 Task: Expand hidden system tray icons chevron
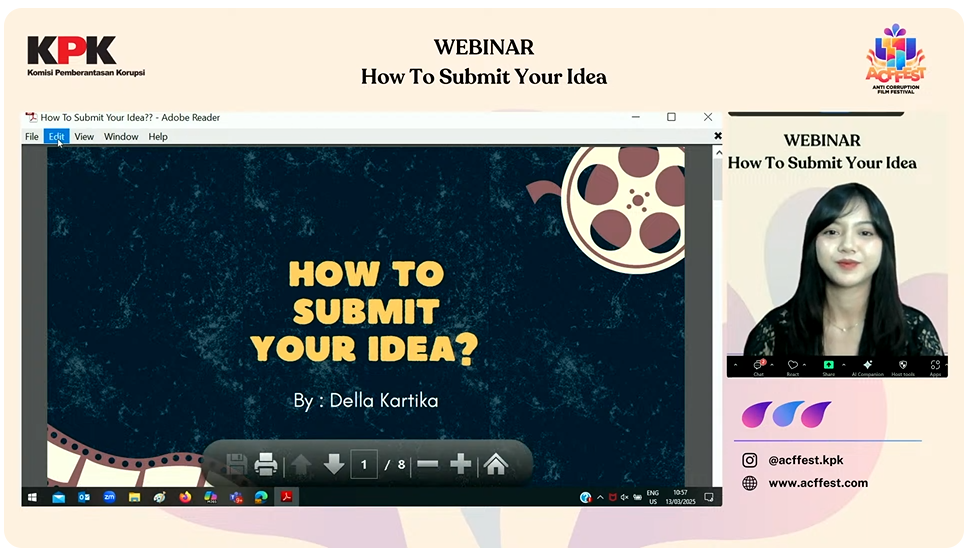click(600, 497)
